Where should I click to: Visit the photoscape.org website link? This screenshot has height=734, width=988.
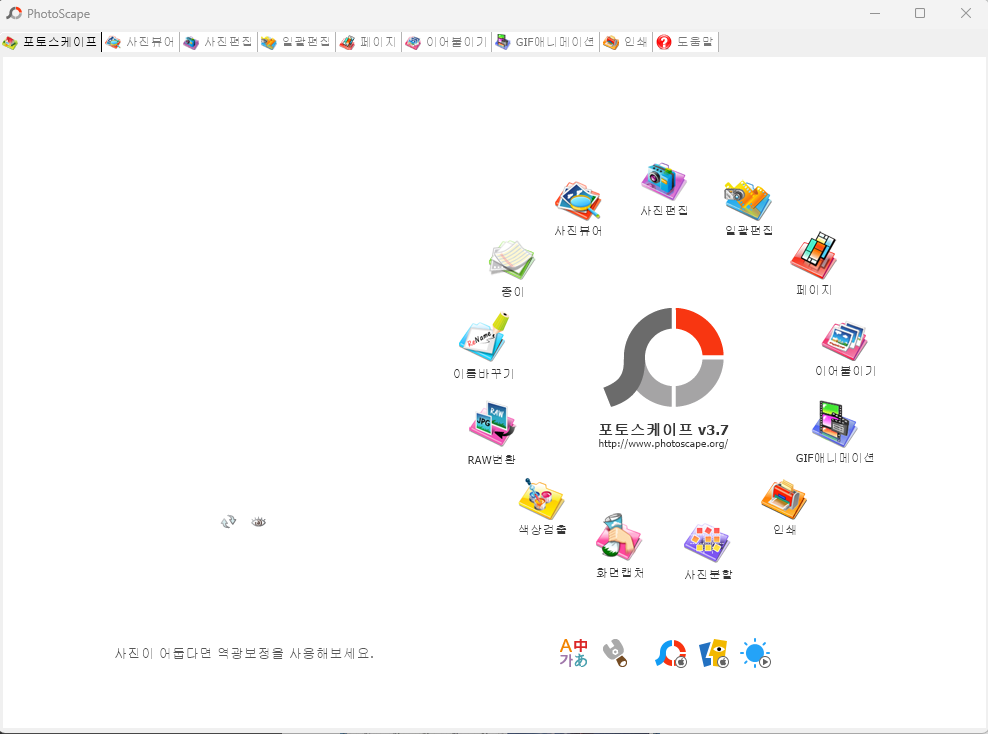(x=663, y=441)
